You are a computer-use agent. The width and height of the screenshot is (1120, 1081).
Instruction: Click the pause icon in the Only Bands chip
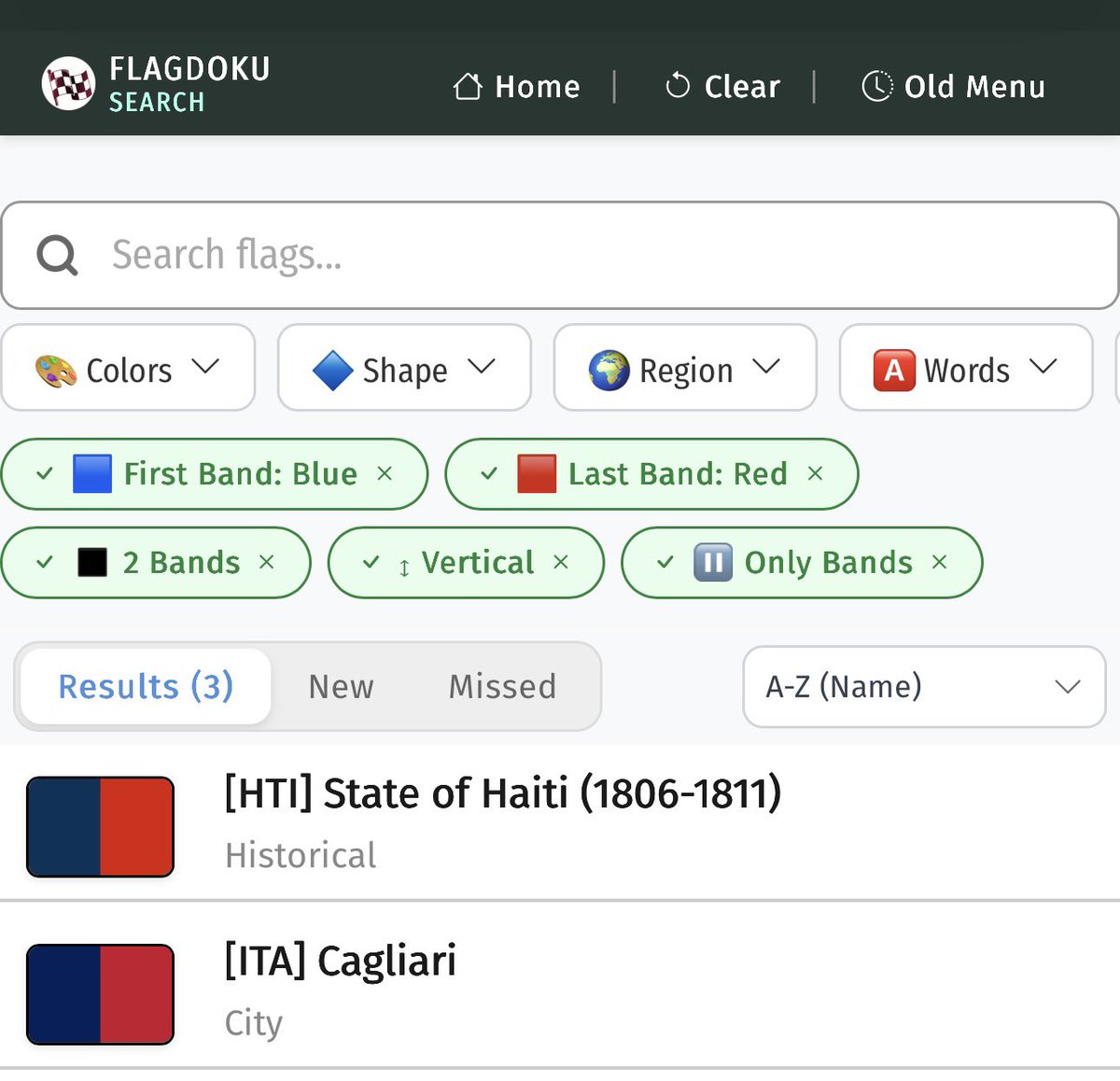(711, 563)
